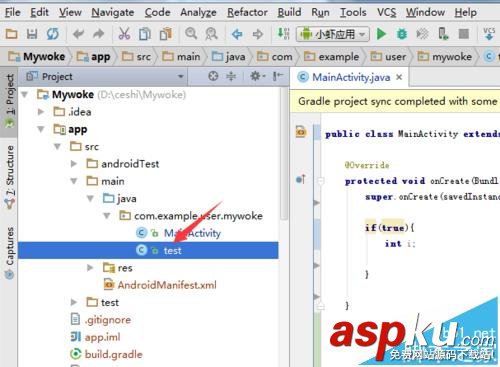The image size is (500, 367).
Task: Select the MainActivity class in tree
Action: tap(192, 233)
